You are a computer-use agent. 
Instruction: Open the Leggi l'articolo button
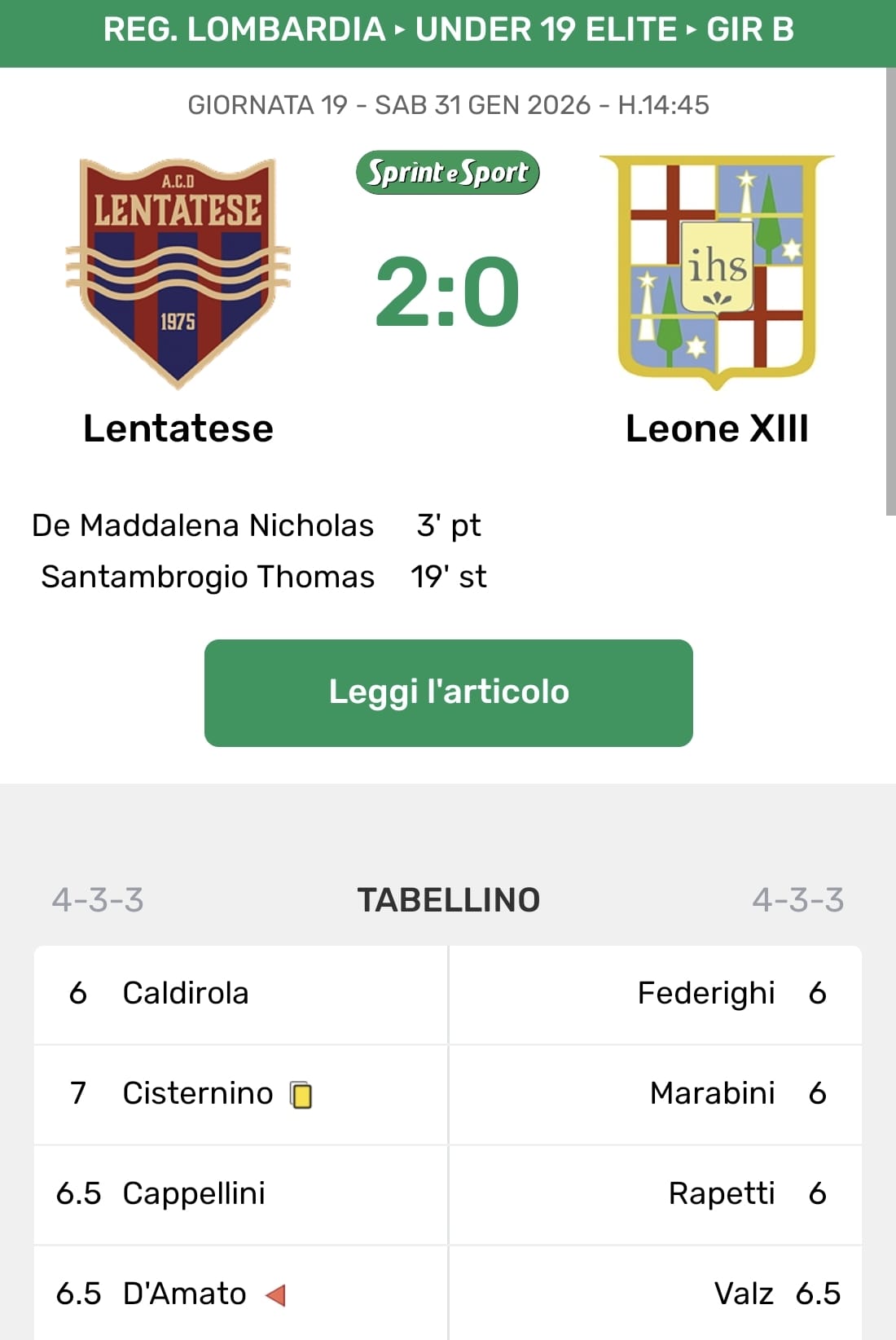click(448, 692)
